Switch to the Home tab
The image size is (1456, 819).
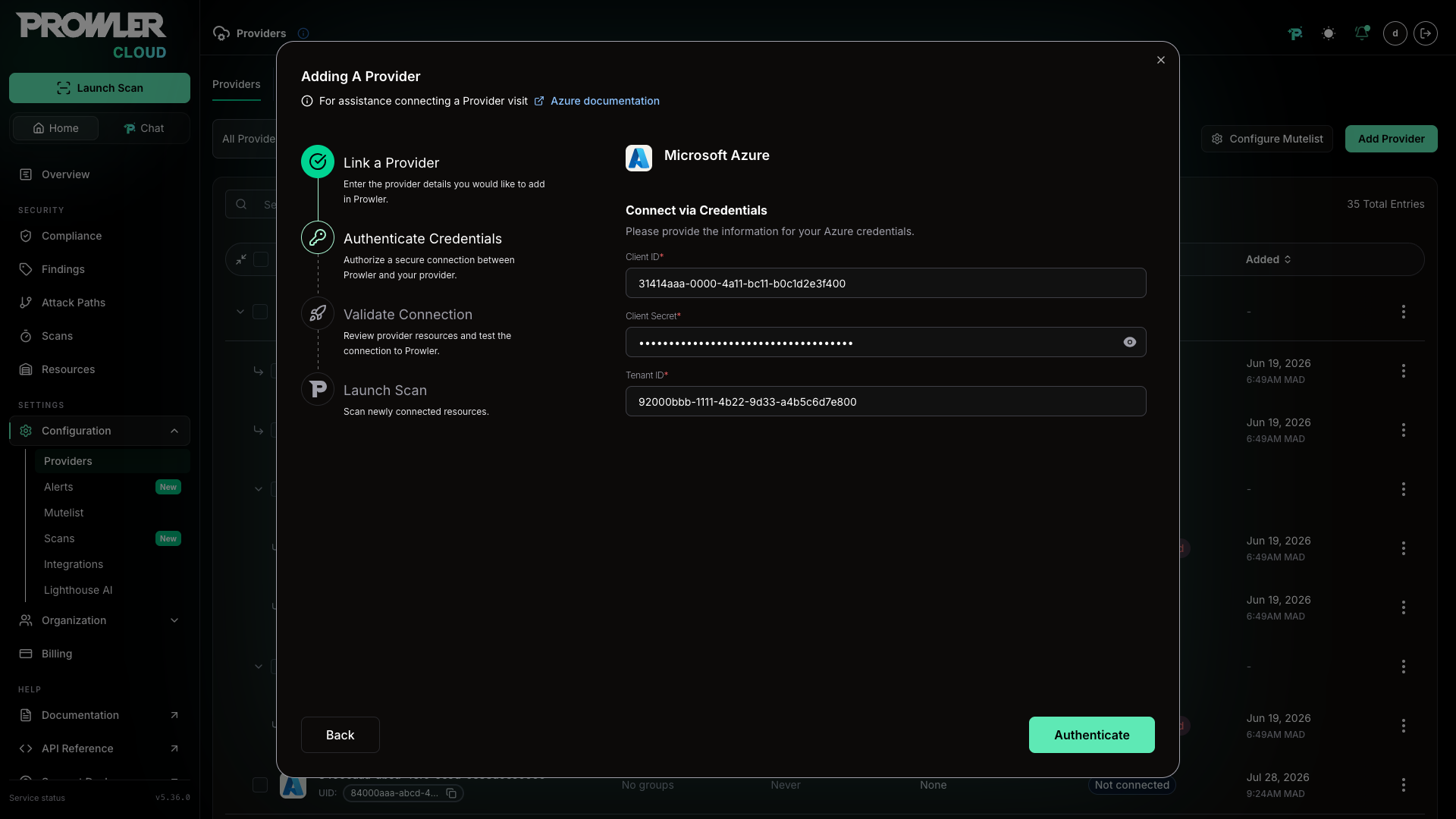55,128
